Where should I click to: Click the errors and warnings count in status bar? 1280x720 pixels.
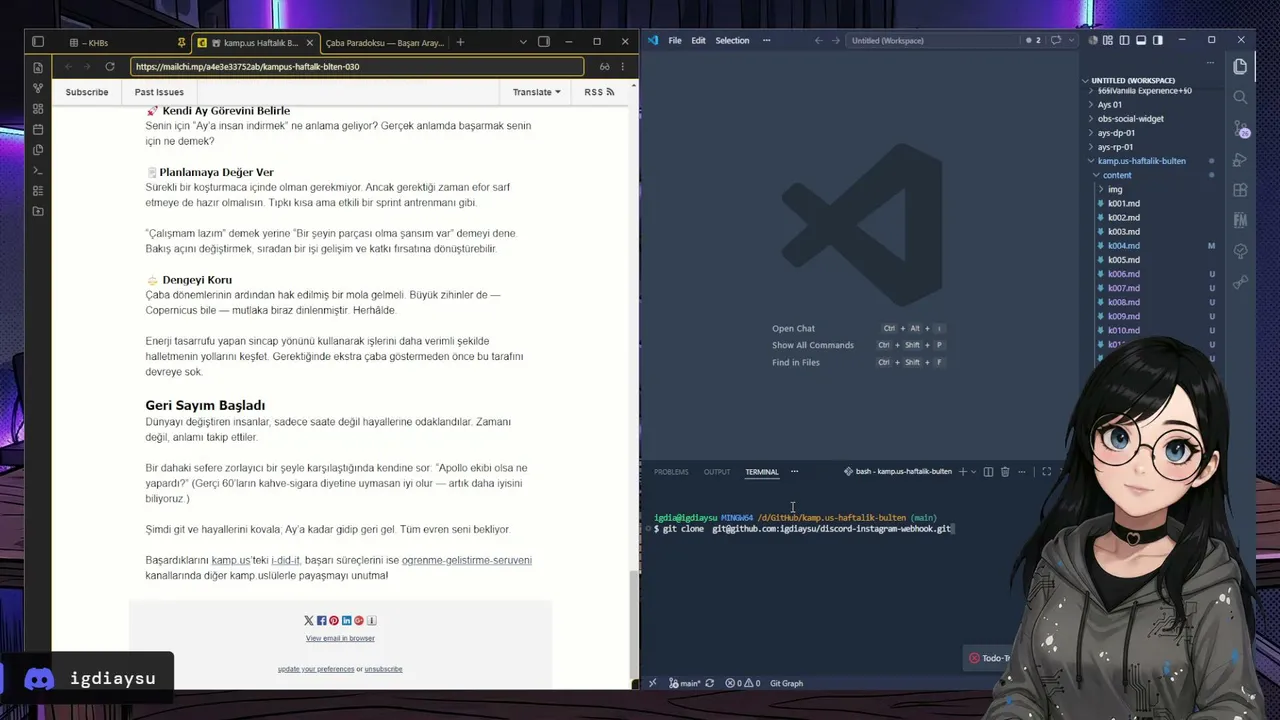click(743, 683)
